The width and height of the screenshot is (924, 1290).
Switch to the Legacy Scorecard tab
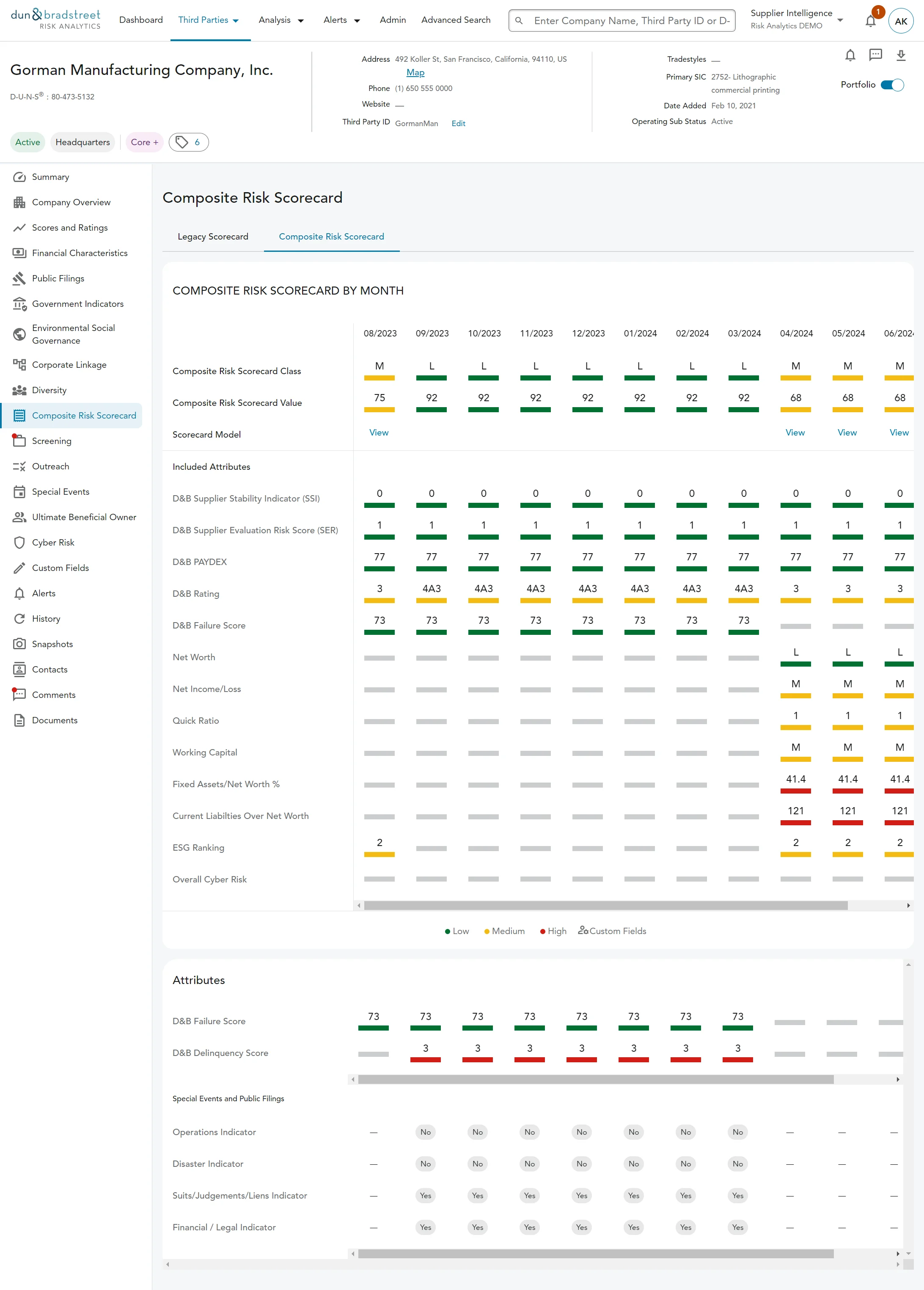tap(213, 237)
